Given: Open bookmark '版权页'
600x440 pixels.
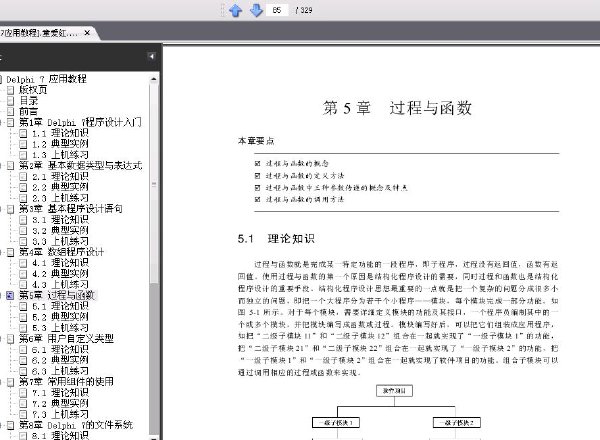Looking at the screenshot, I should (x=33, y=90).
